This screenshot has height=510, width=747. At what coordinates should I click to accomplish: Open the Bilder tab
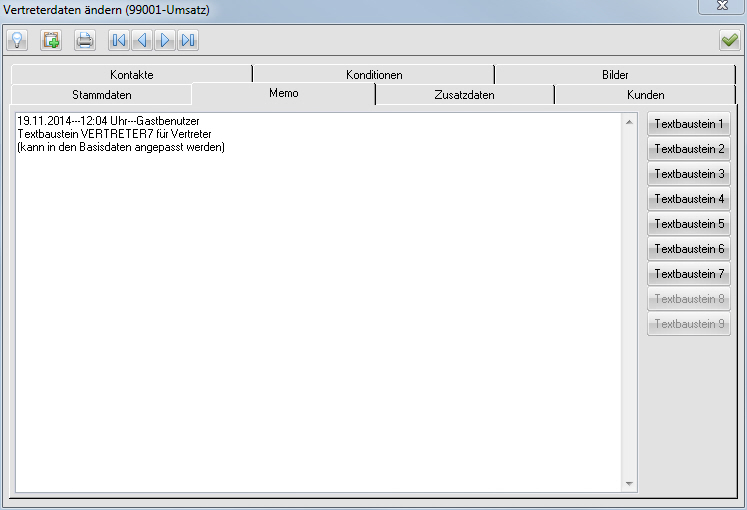tap(615, 75)
